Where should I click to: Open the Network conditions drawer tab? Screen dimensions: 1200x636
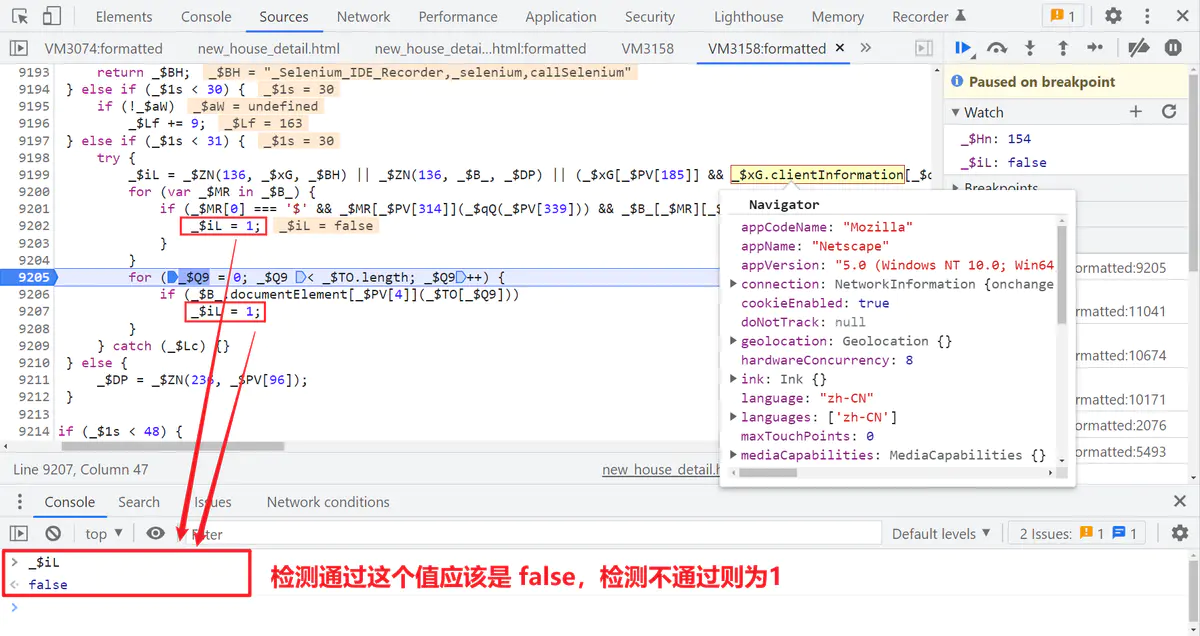click(328, 502)
